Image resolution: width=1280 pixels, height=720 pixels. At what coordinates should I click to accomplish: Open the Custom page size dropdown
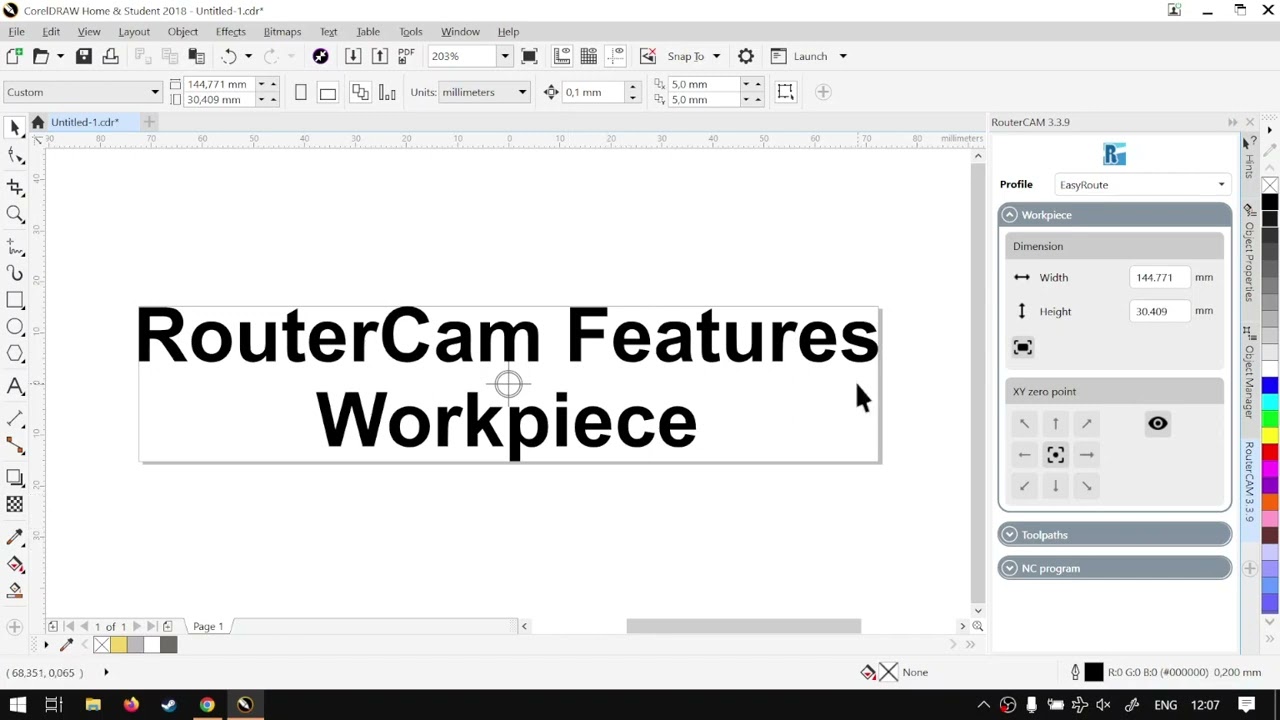pyautogui.click(x=155, y=92)
